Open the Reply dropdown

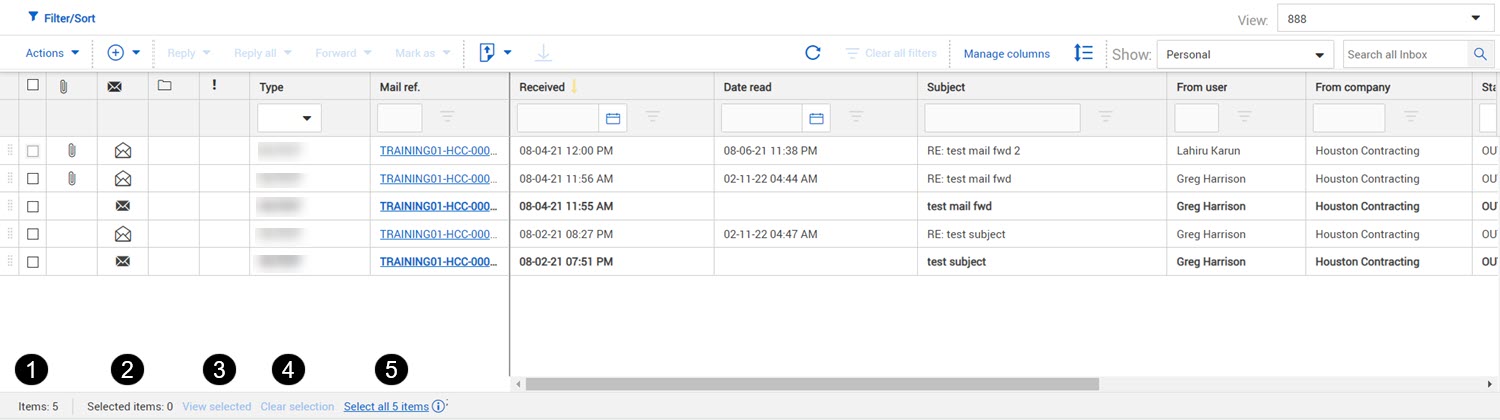(x=189, y=53)
